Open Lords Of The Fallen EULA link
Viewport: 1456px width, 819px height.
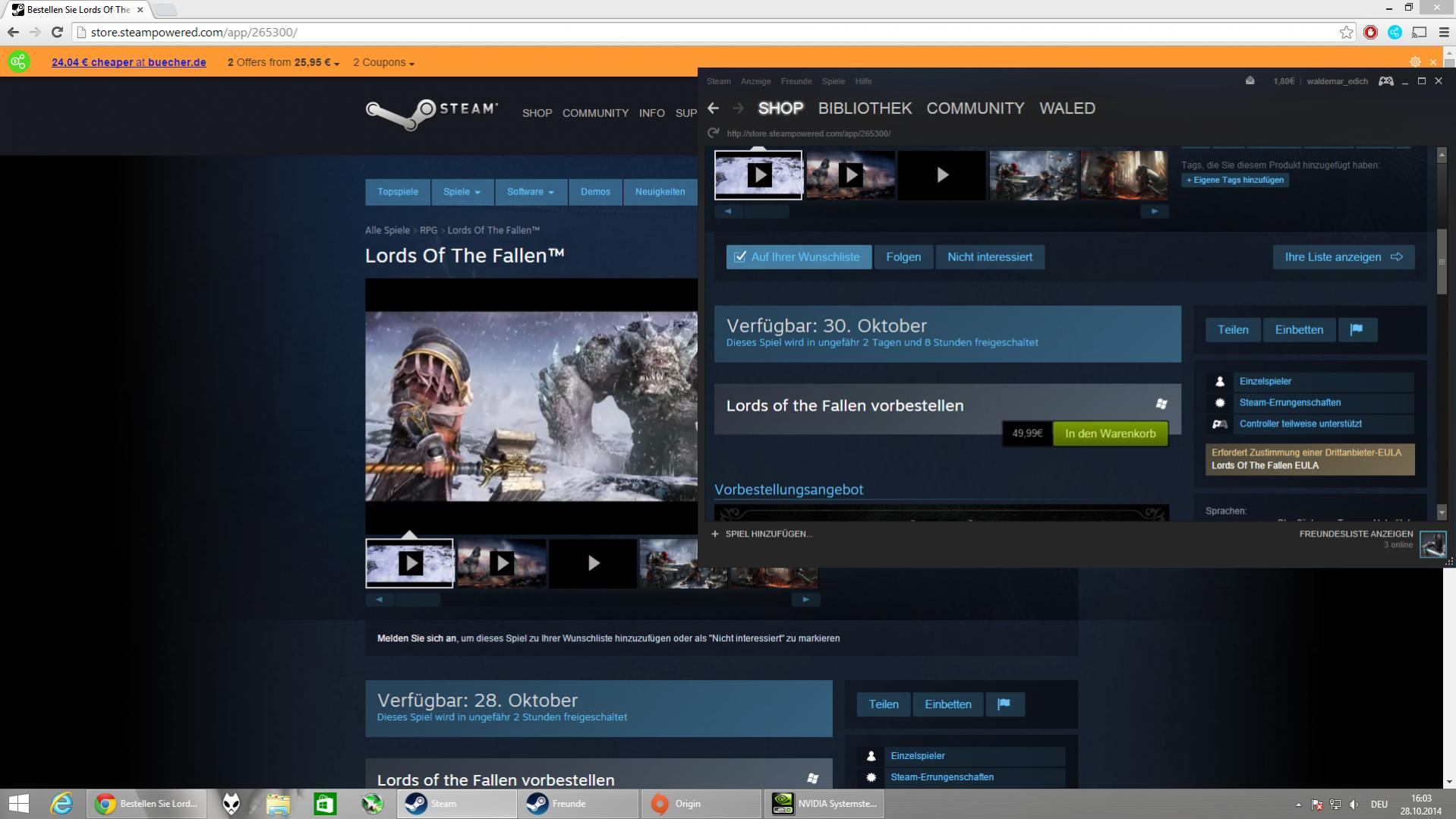coord(1265,466)
